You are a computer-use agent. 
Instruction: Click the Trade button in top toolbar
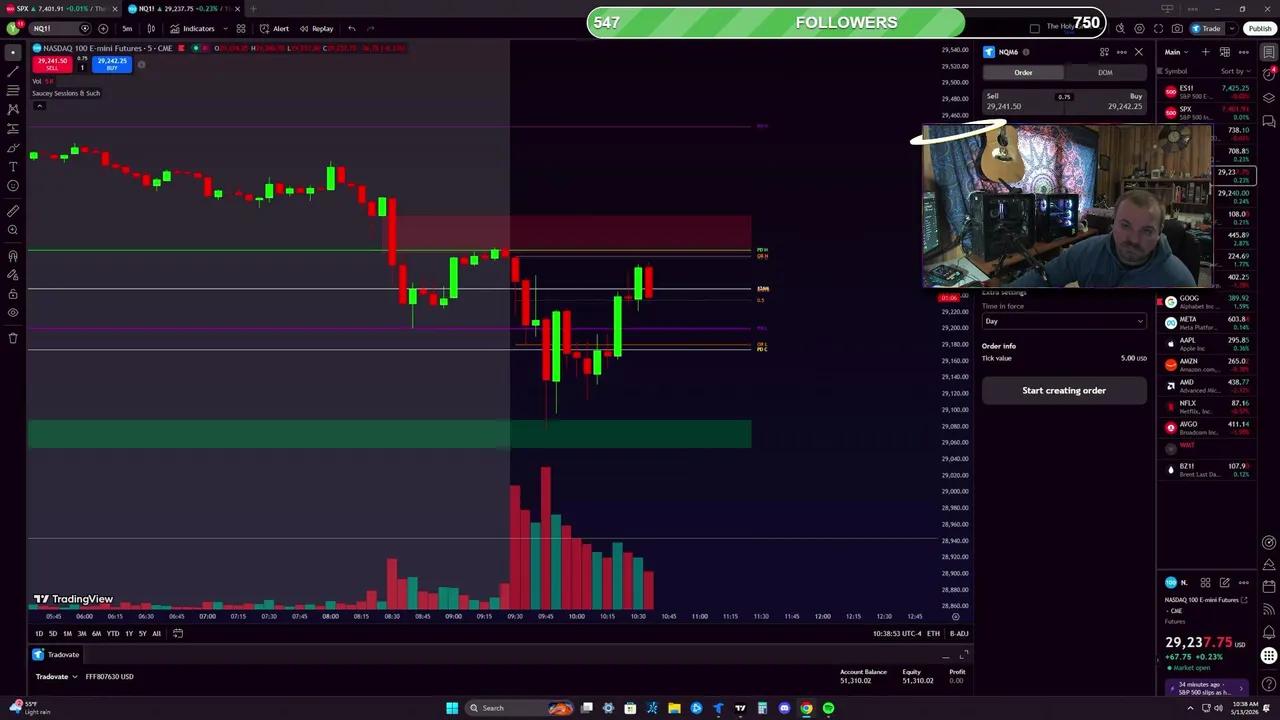[1206, 28]
